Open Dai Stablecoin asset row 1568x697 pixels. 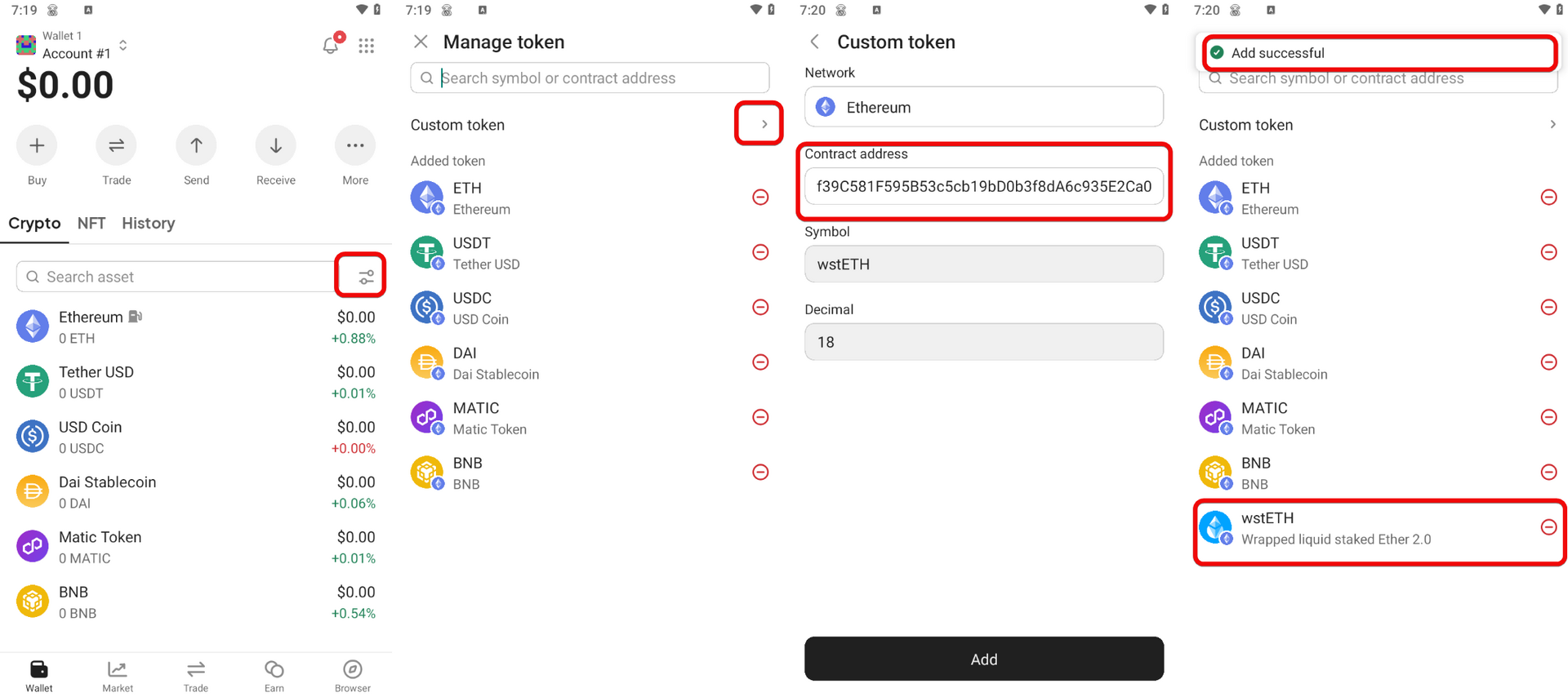coord(196,492)
